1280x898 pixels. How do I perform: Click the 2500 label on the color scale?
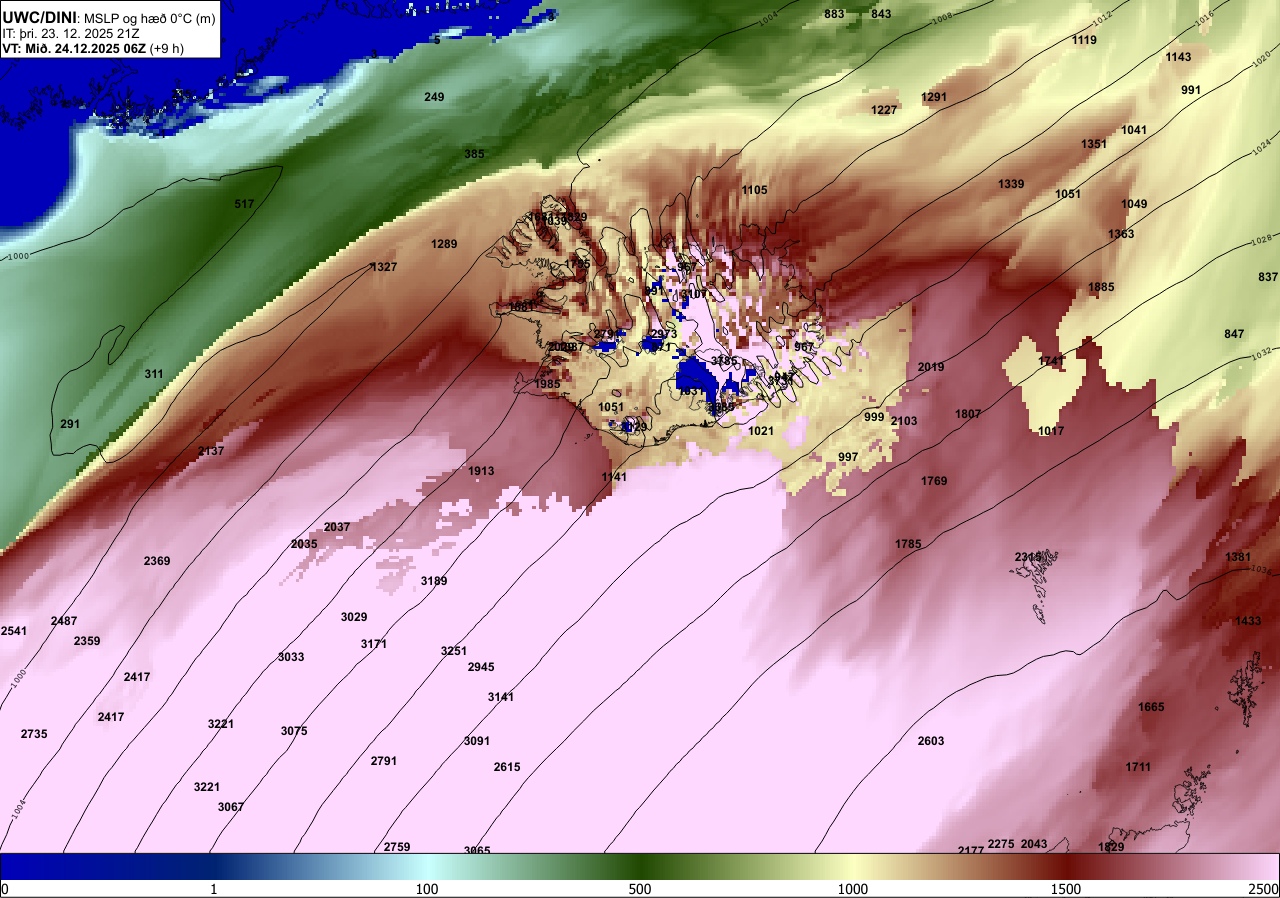(1263, 889)
